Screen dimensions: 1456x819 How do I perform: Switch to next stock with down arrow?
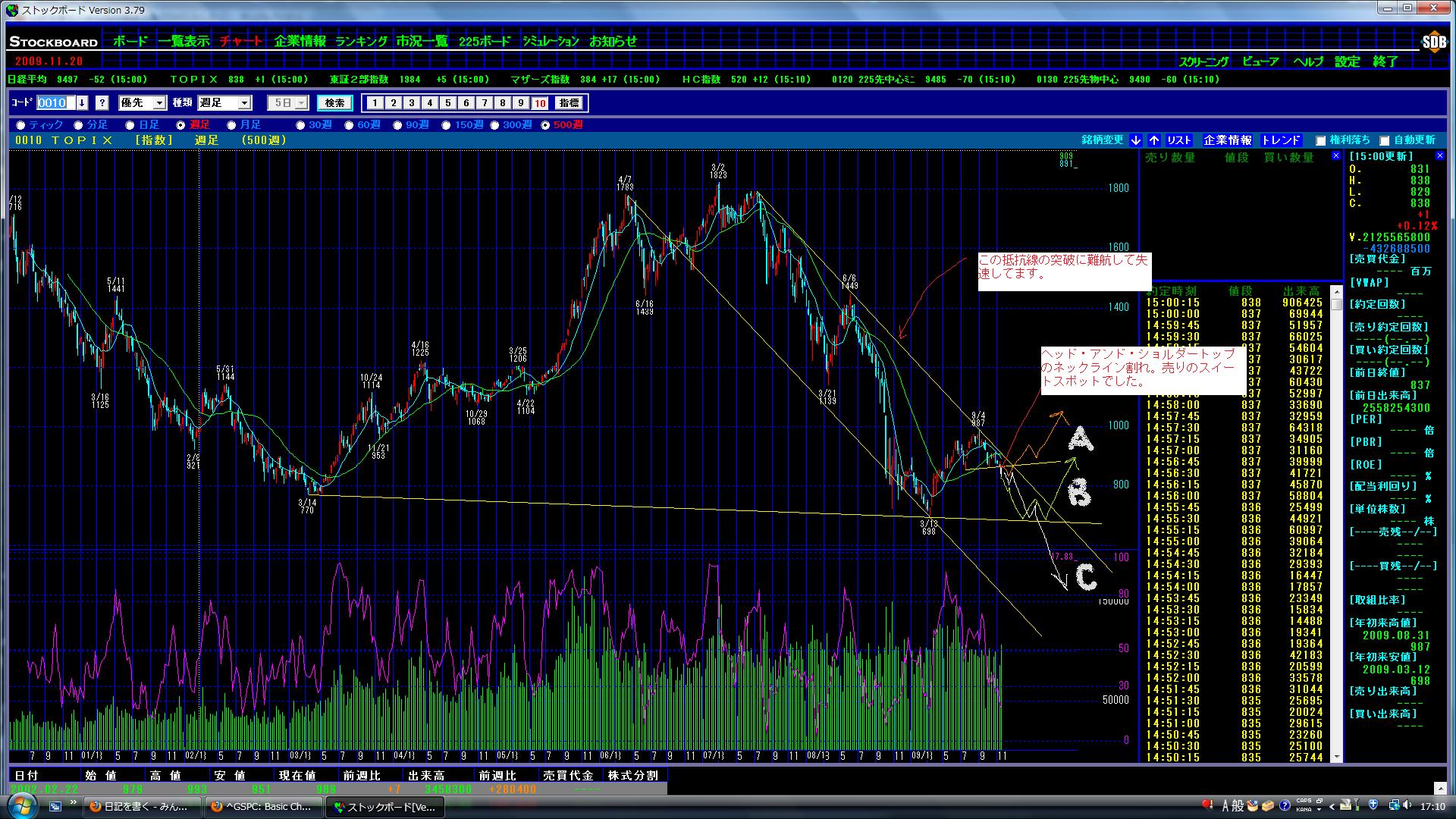click(x=1135, y=140)
